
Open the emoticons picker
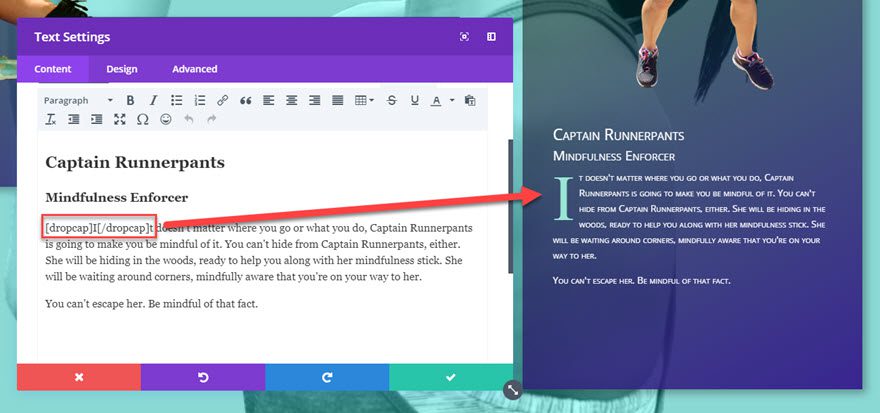pos(166,119)
